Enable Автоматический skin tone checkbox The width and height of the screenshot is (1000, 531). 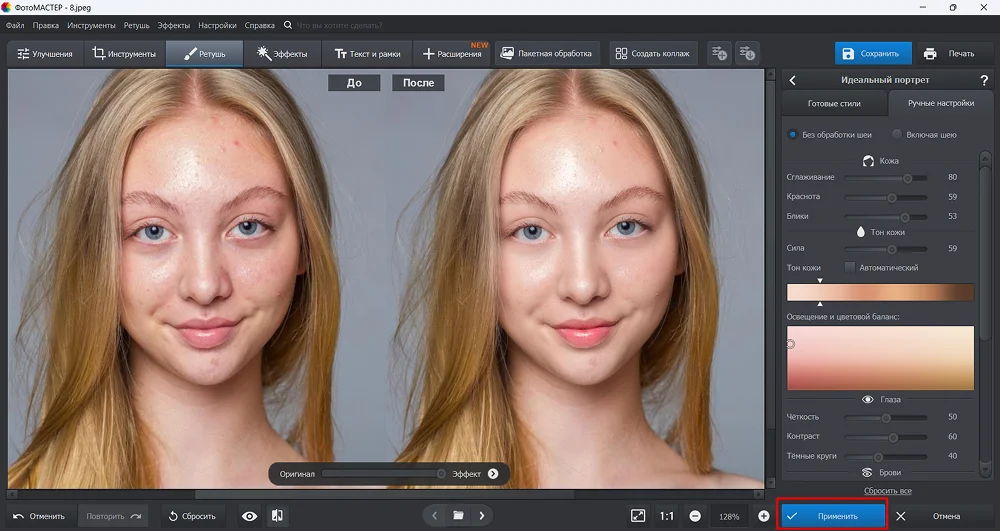click(849, 268)
